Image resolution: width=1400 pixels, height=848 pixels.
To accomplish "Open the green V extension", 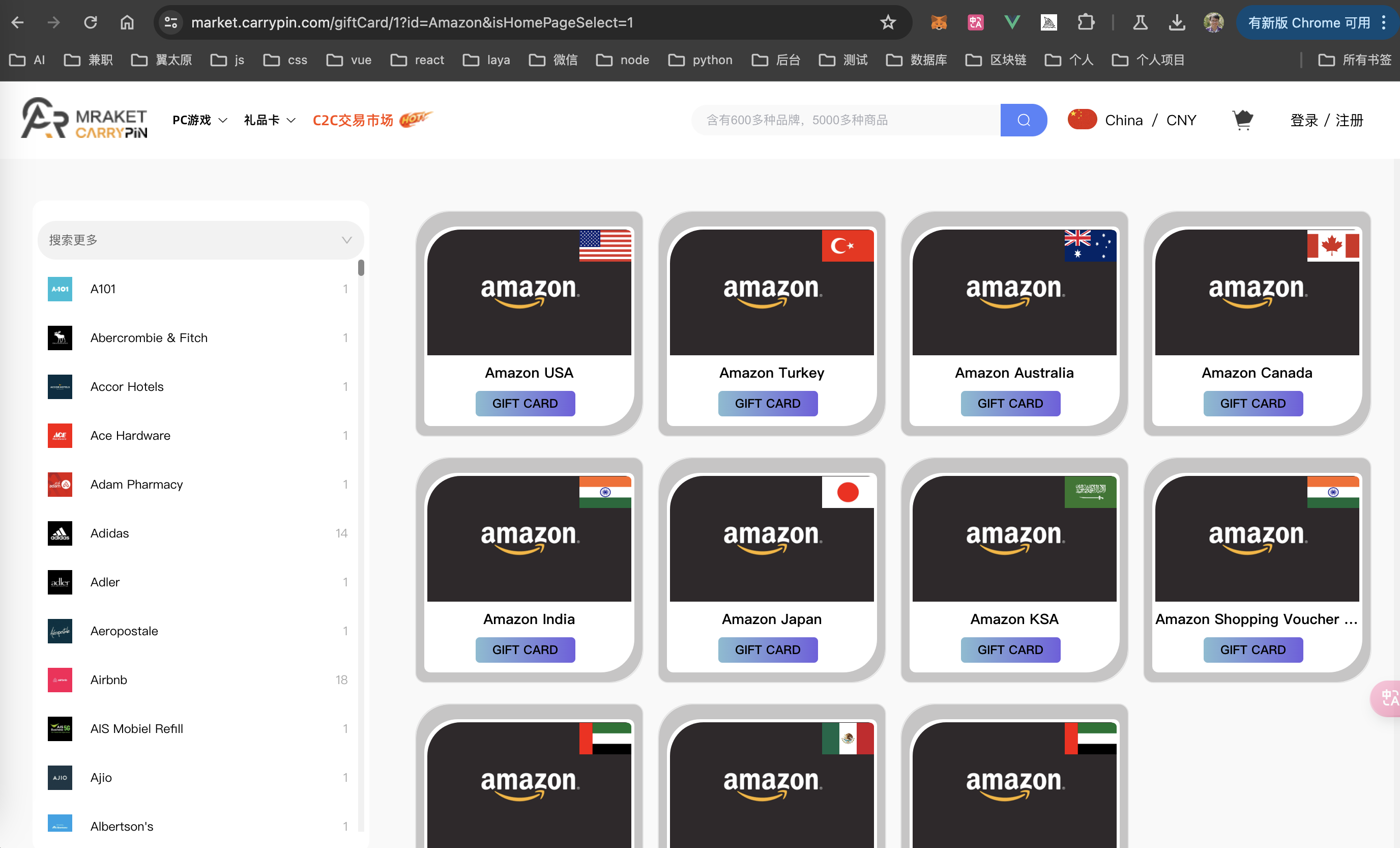I will pyautogui.click(x=1012, y=23).
